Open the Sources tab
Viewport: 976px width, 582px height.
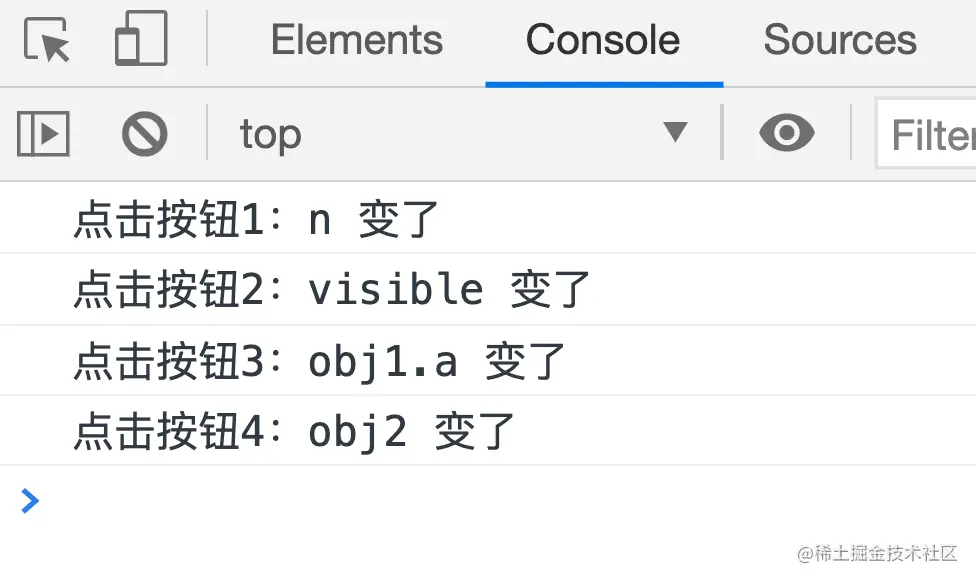pos(840,40)
